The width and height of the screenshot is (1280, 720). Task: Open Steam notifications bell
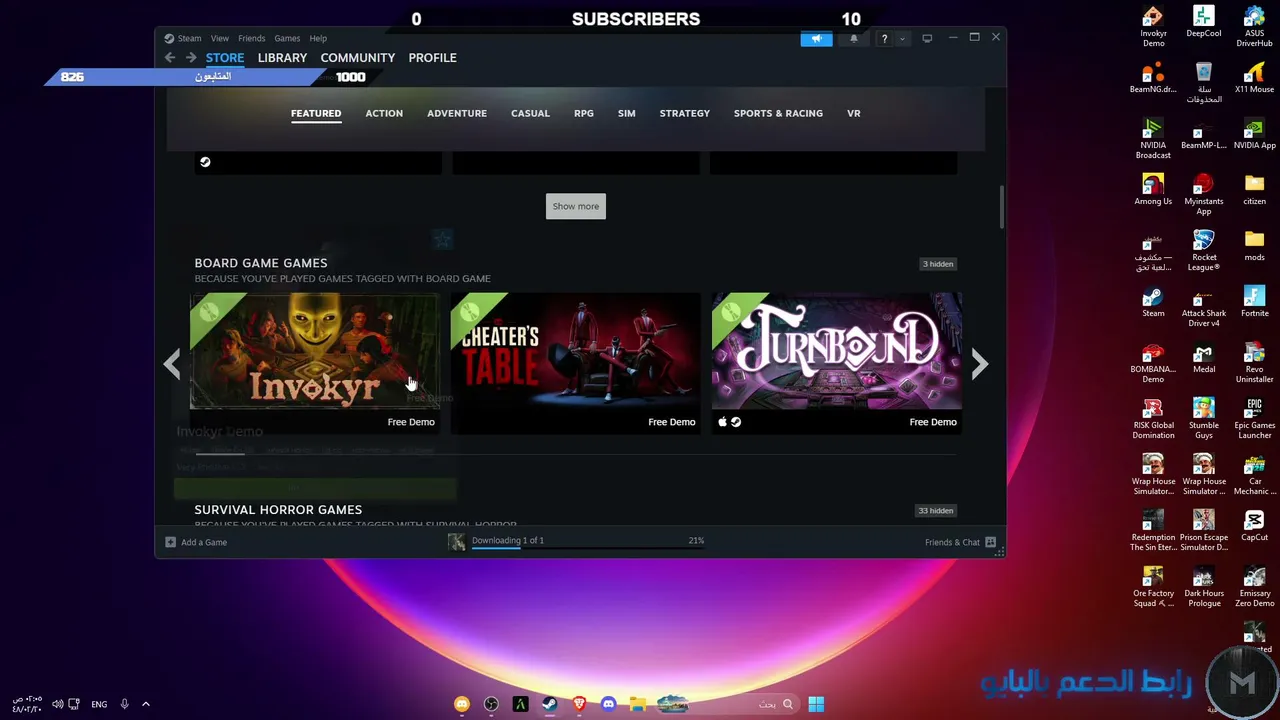[x=854, y=39]
